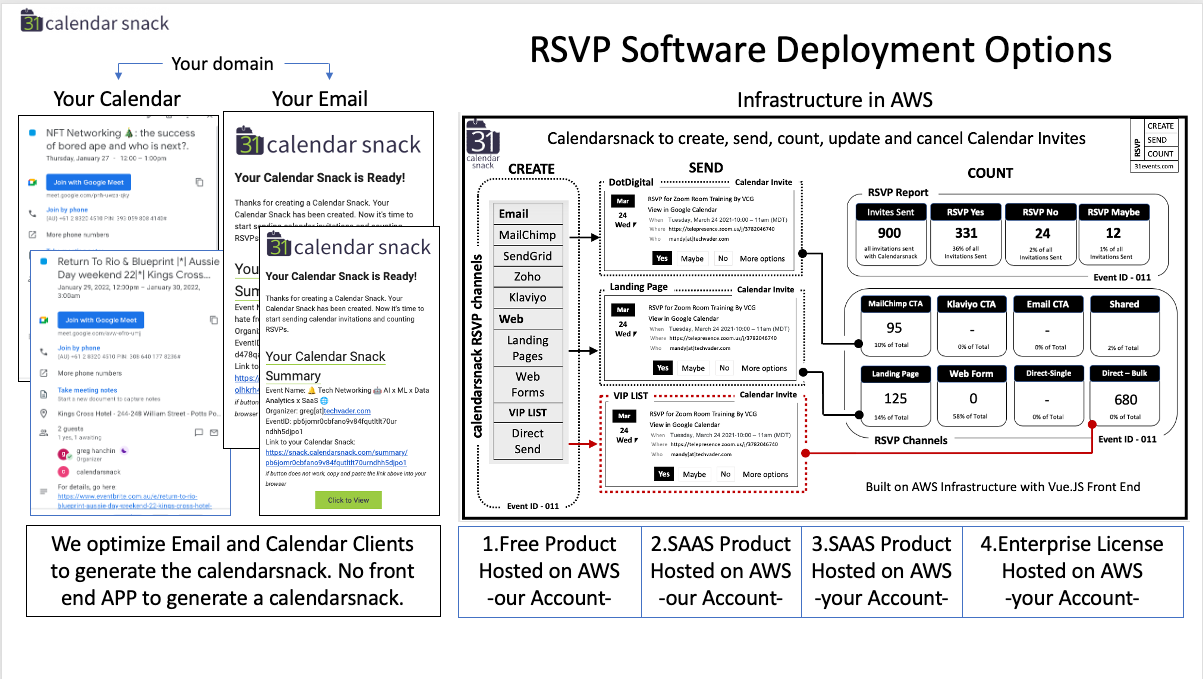Select SendGrid in the CREATE channel list

coord(527,256)
